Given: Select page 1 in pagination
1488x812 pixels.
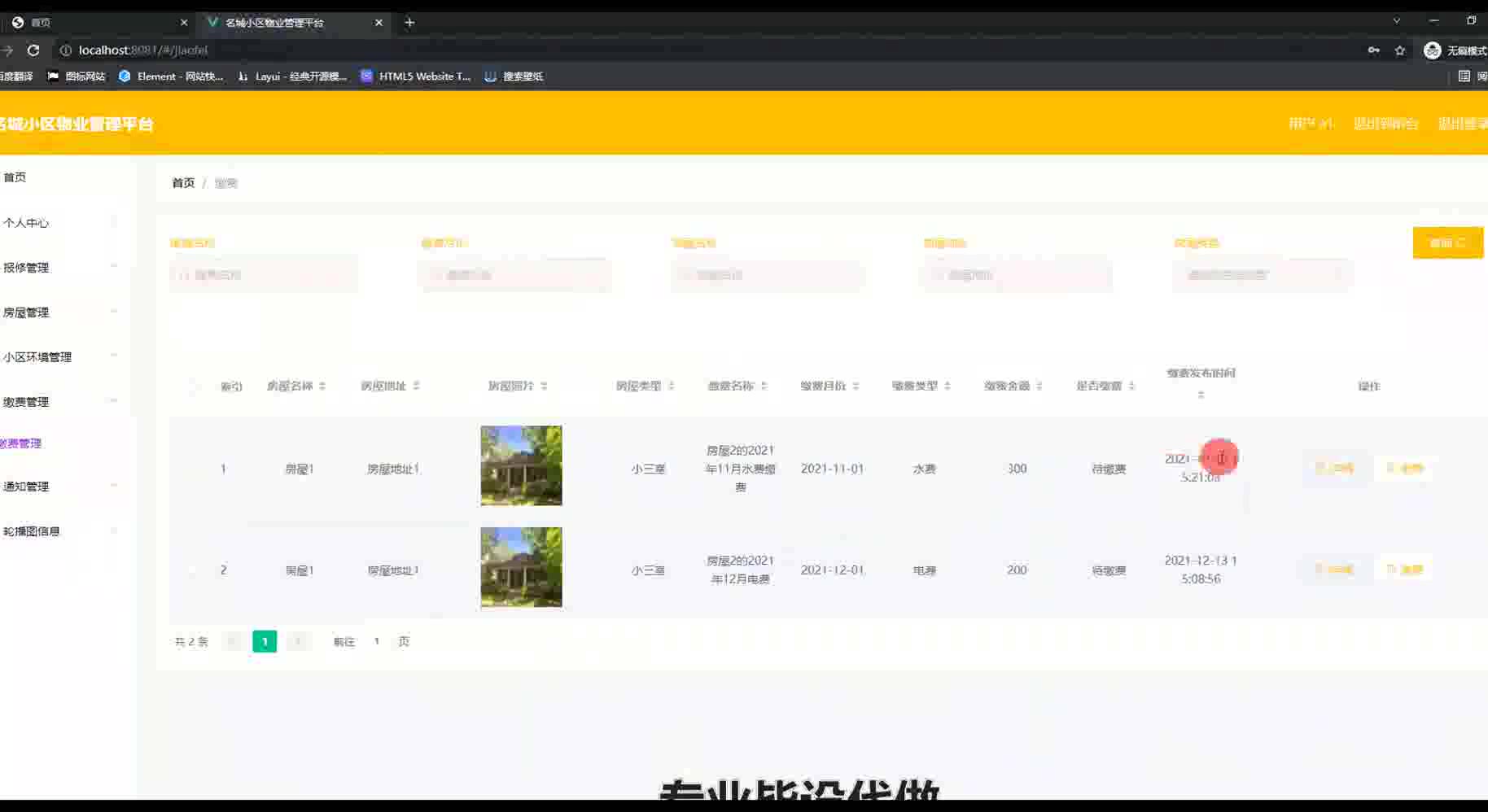Looking at the screenshot, I should coord(265,642).
